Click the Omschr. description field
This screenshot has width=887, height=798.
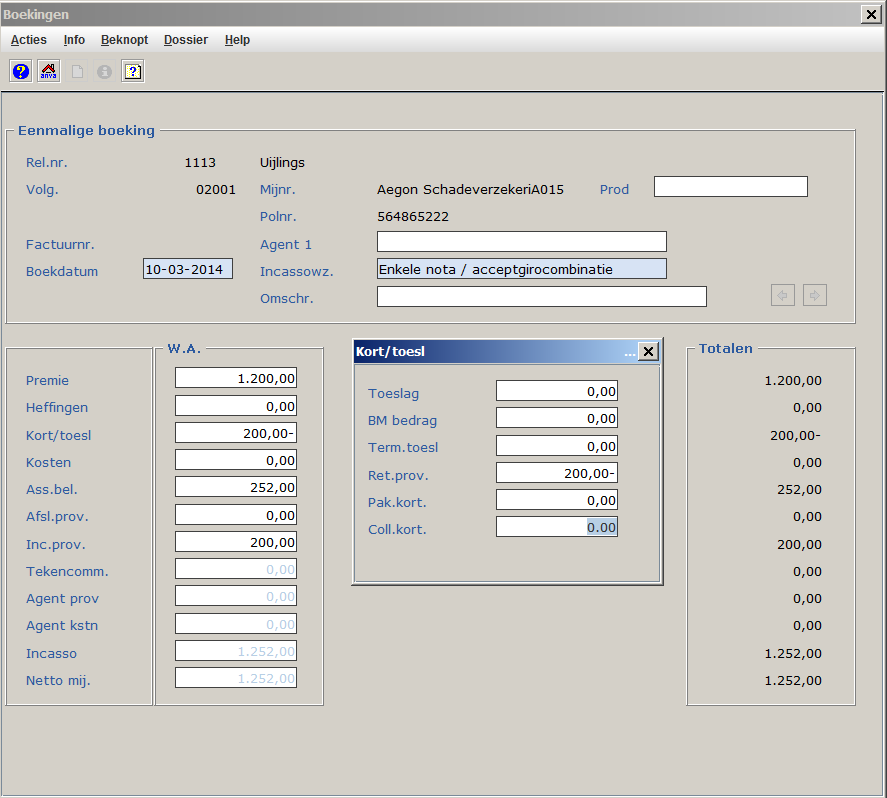(x=541, y=297)
